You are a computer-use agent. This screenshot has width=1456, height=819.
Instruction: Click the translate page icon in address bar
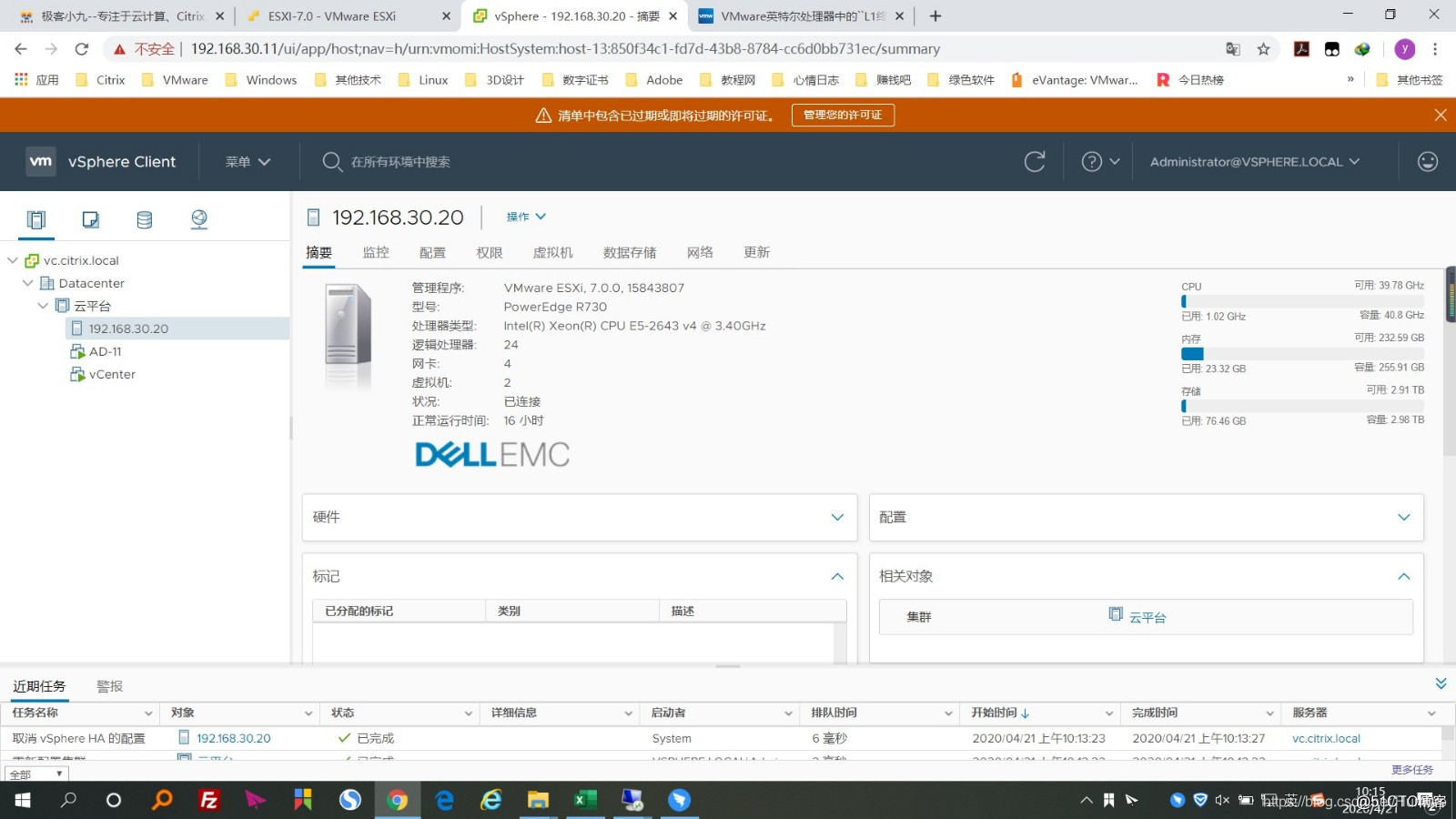pos(1233,49)
